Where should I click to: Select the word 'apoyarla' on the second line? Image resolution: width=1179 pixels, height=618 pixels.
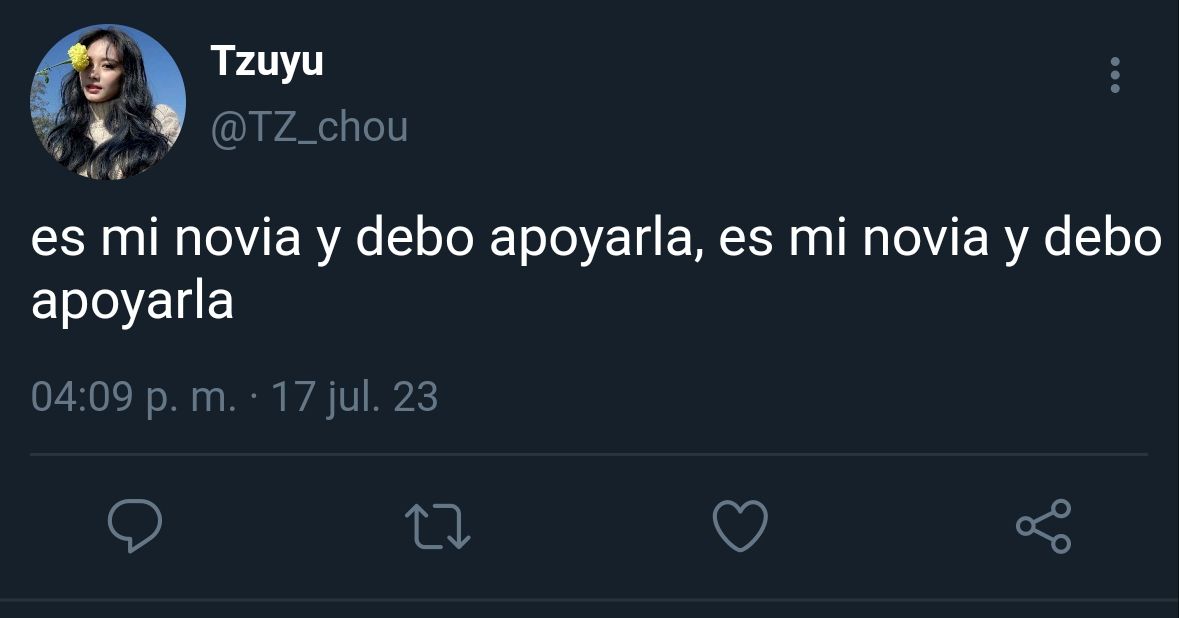coord(132,303)
